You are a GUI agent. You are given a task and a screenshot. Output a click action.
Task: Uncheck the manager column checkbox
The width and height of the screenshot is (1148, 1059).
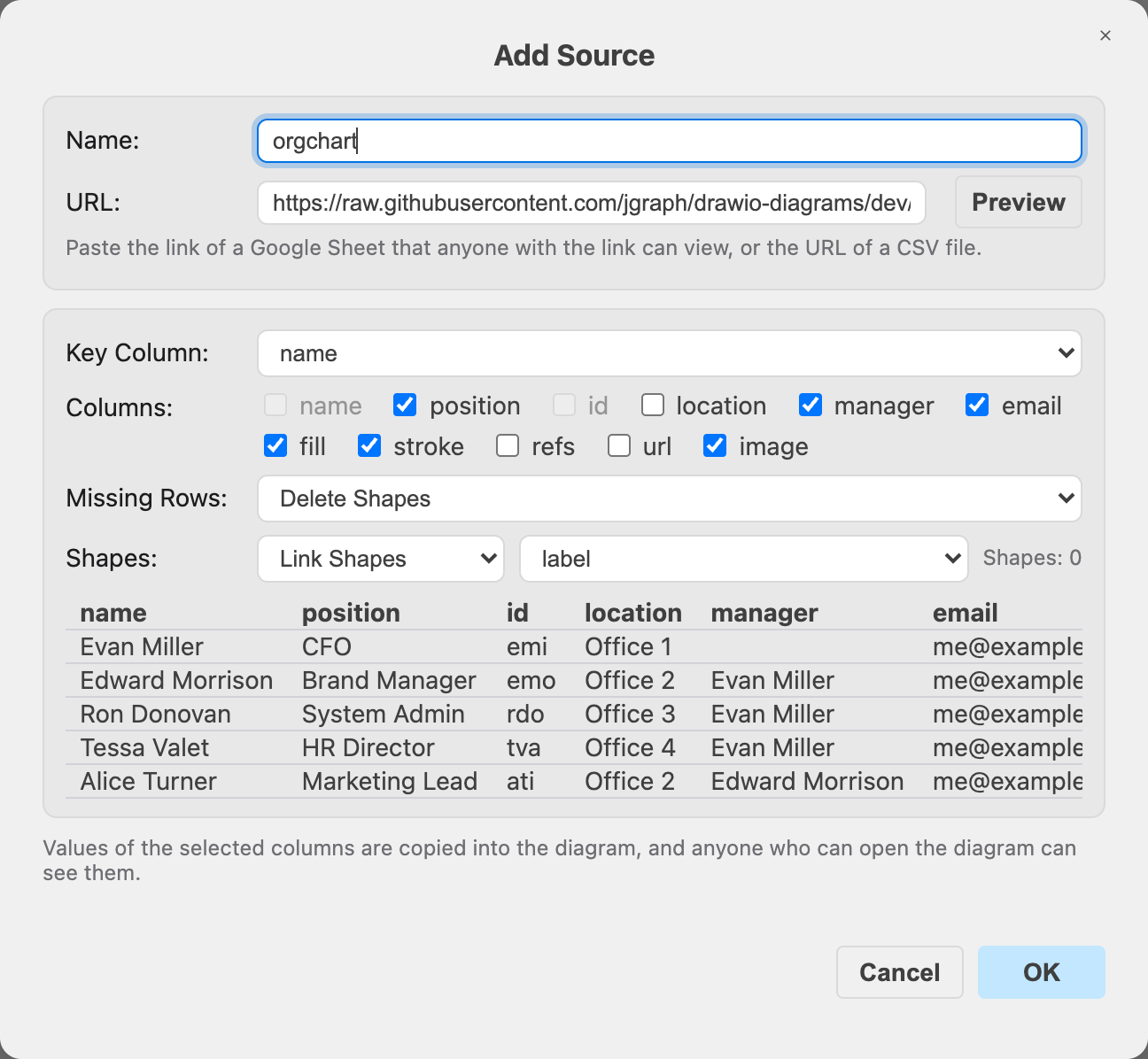coord(811,406)
